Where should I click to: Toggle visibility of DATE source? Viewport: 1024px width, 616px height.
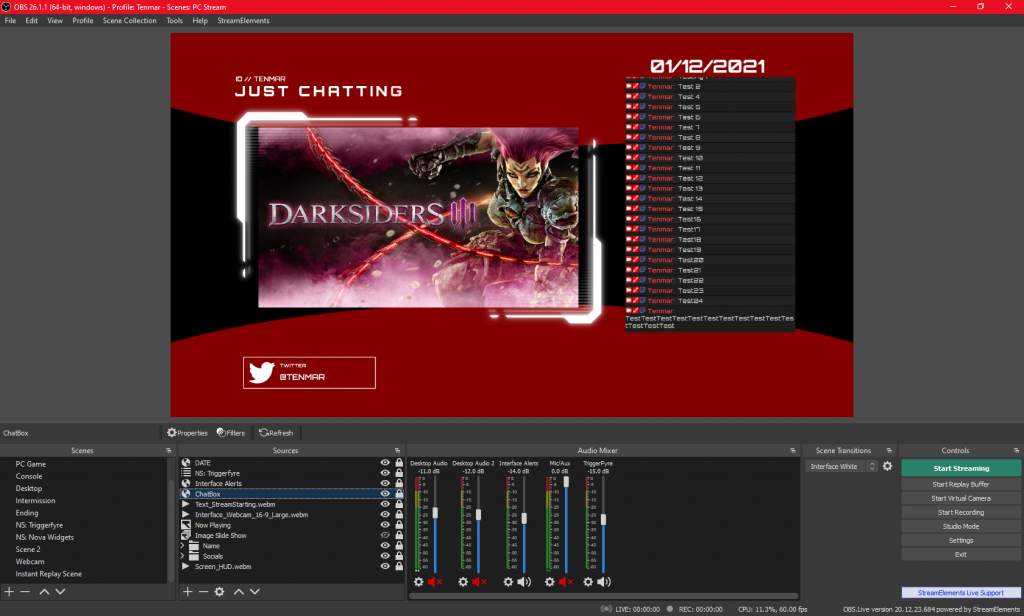tap(385, 462)
